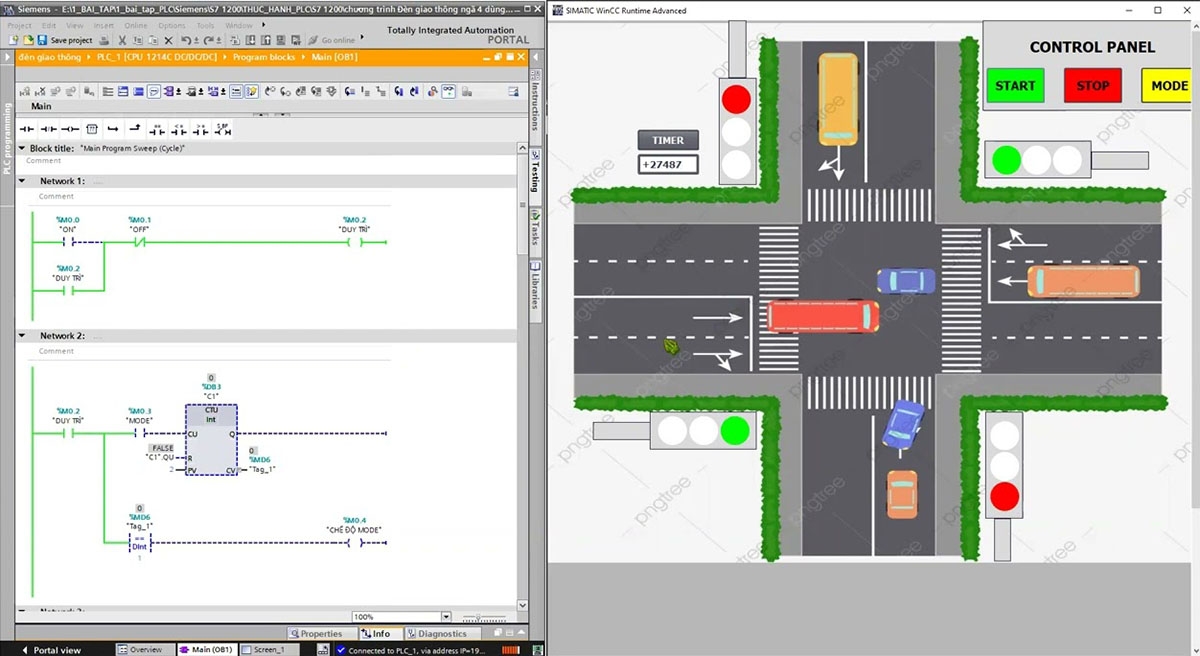Viewport: 1200px width, 656px height.
Task: Insert the equal comparison contact
Action: click(x=157, y=130)
